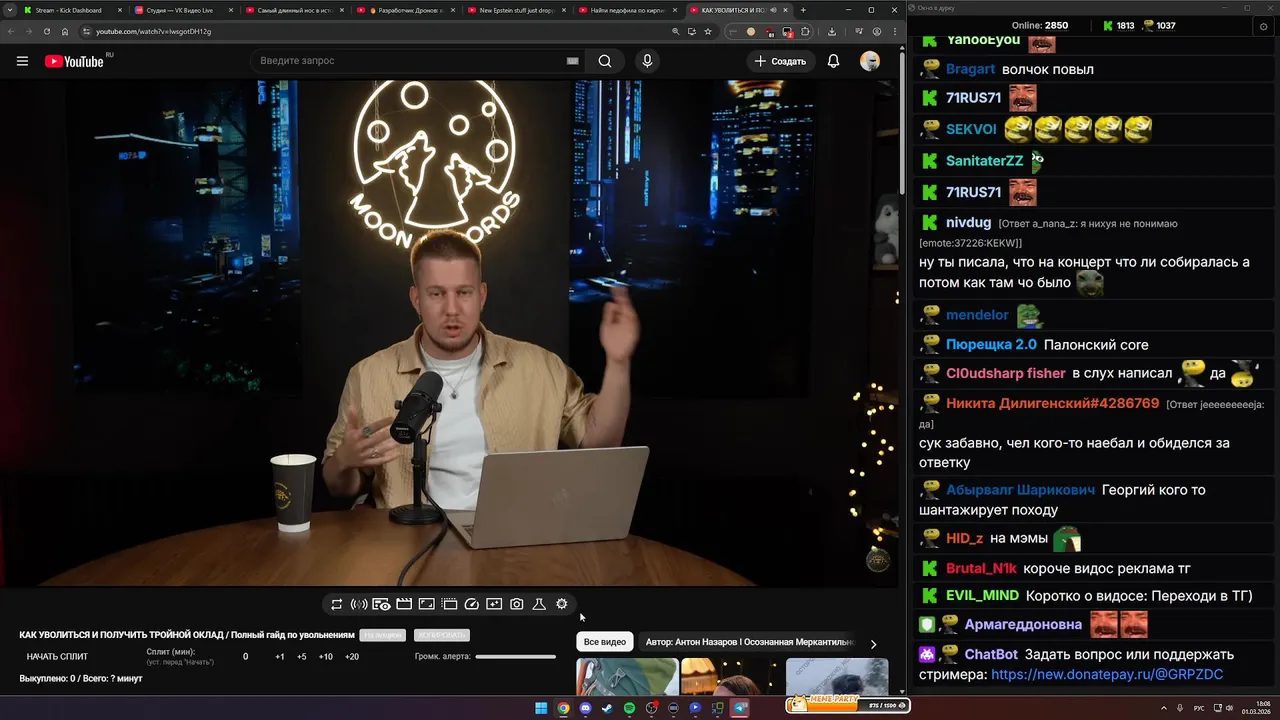Viewport: 1280px width, 720px height.
Task: Reload the page in Chrome
Action: click(x=46, y=31)
